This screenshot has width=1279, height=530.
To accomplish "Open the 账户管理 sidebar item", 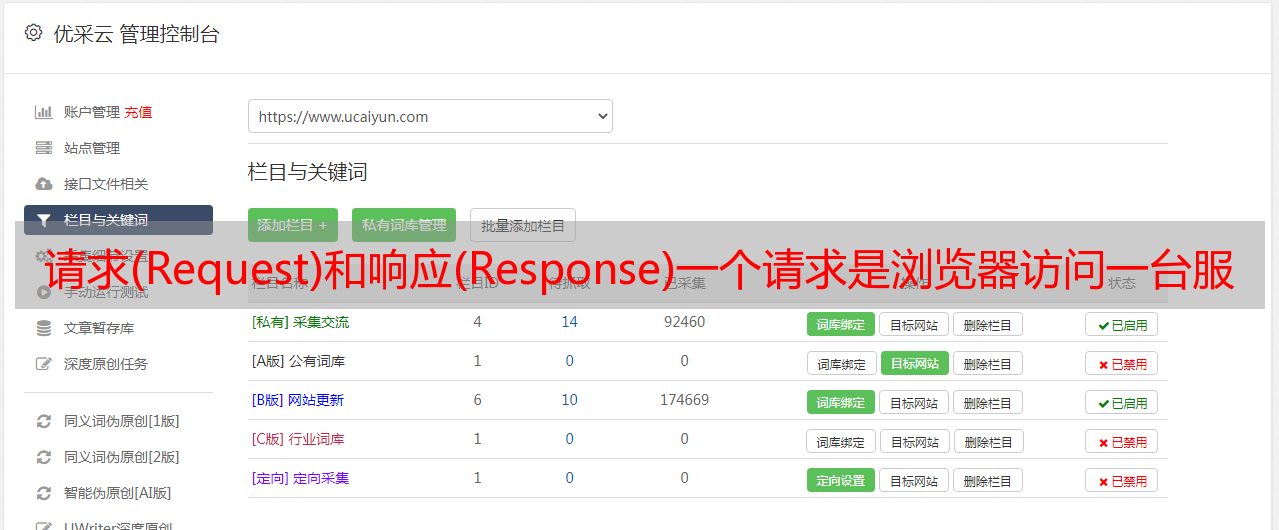I will pos(92,112).
